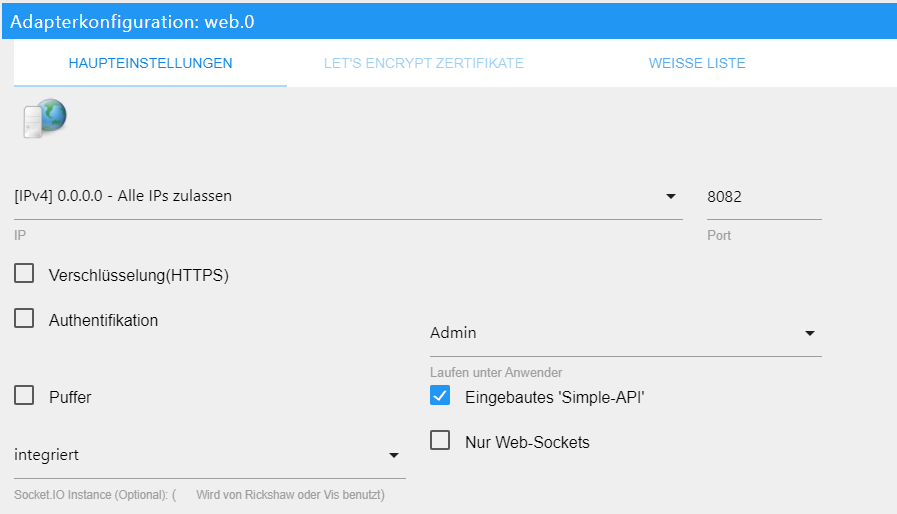Enable the Verschlüsselung(HTTPS) checkbox
897x514 pixels.
[x=24, y=274]
